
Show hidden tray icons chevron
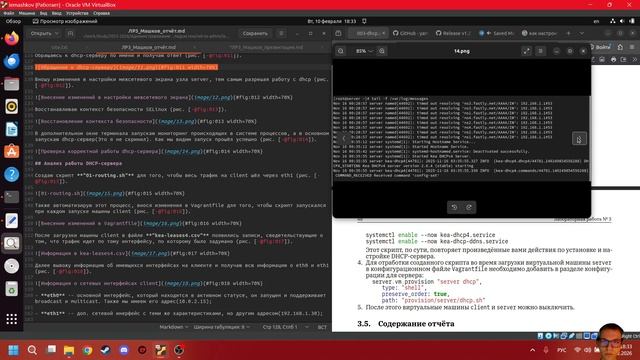pyautogui.click(x=532, y=350)
